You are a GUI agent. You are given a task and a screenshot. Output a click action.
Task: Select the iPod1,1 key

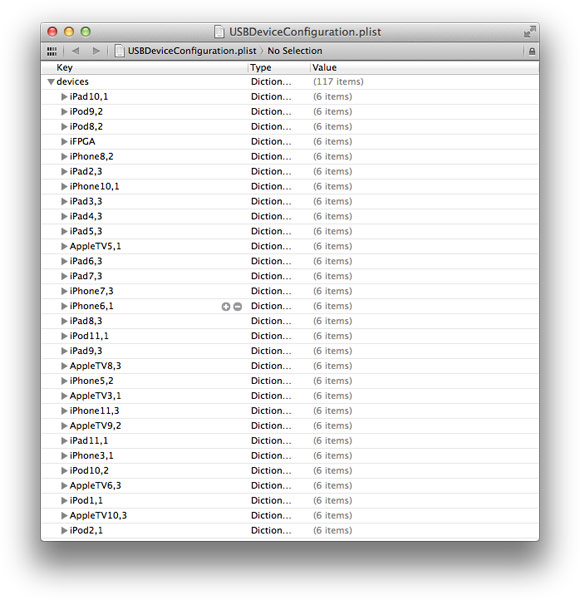(86, 501)
